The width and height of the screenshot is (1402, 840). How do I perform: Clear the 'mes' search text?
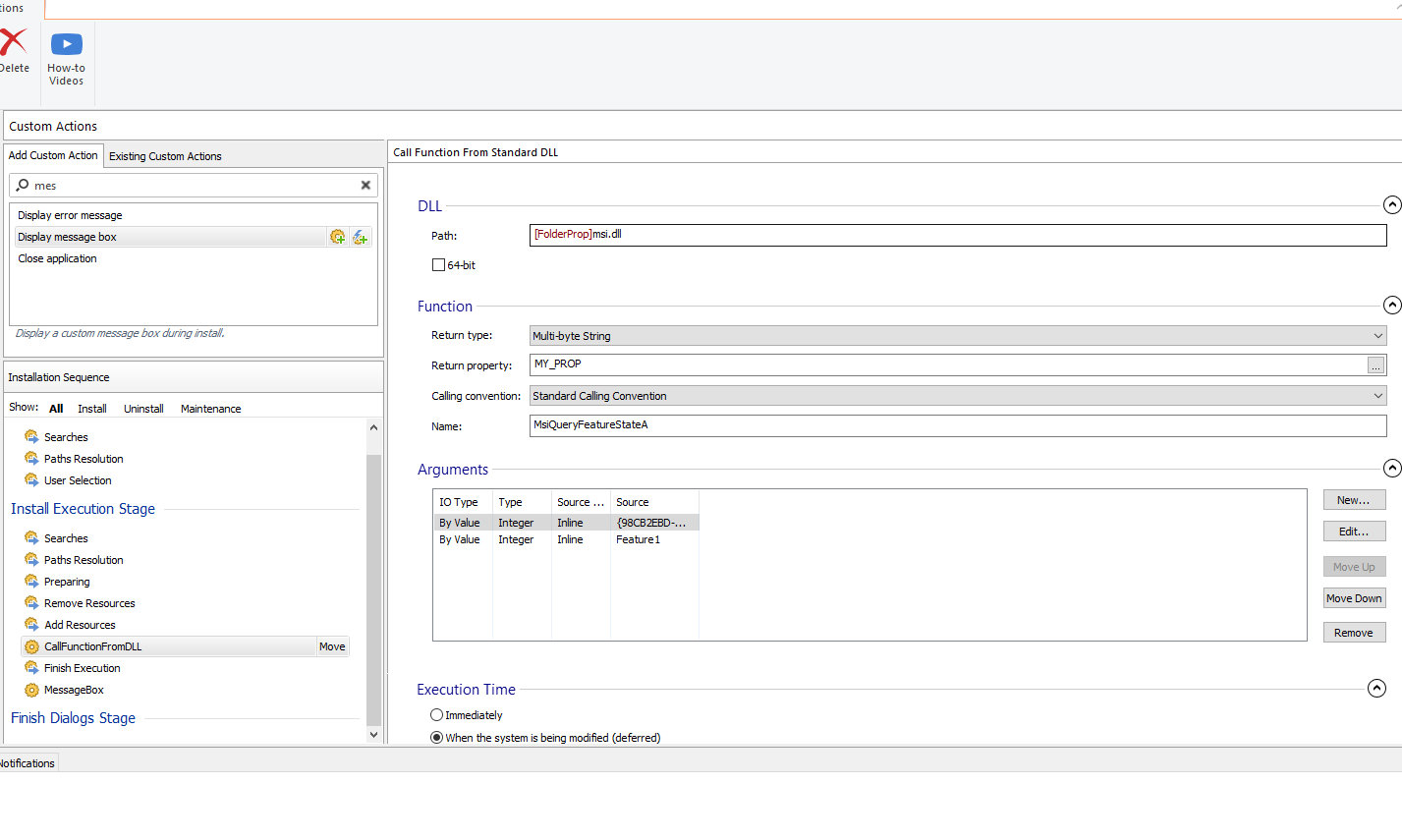(x=365, y=185)
